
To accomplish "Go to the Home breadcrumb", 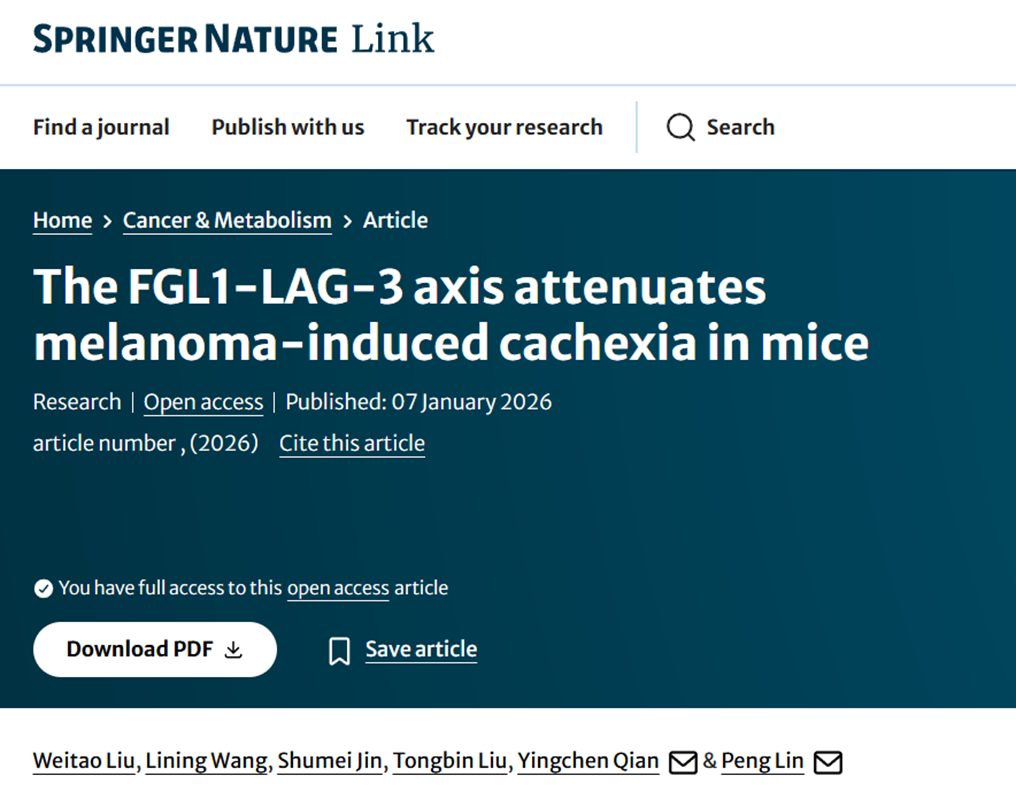I will (62, 220).
